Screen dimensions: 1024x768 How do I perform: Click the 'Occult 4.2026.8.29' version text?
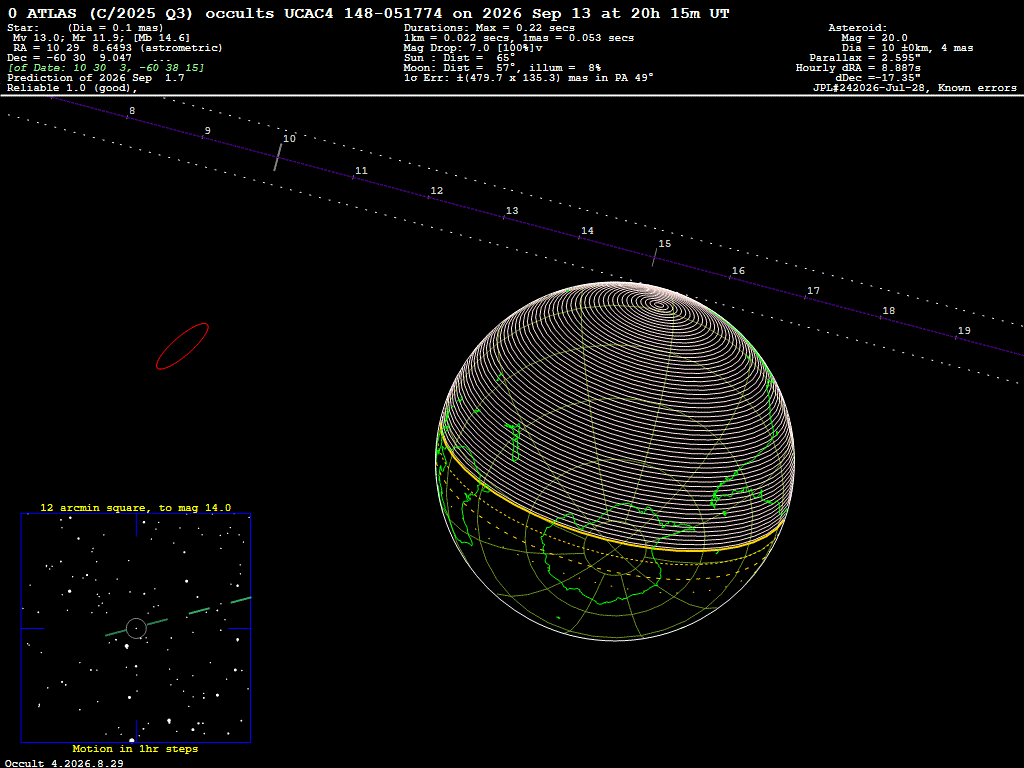64,763
